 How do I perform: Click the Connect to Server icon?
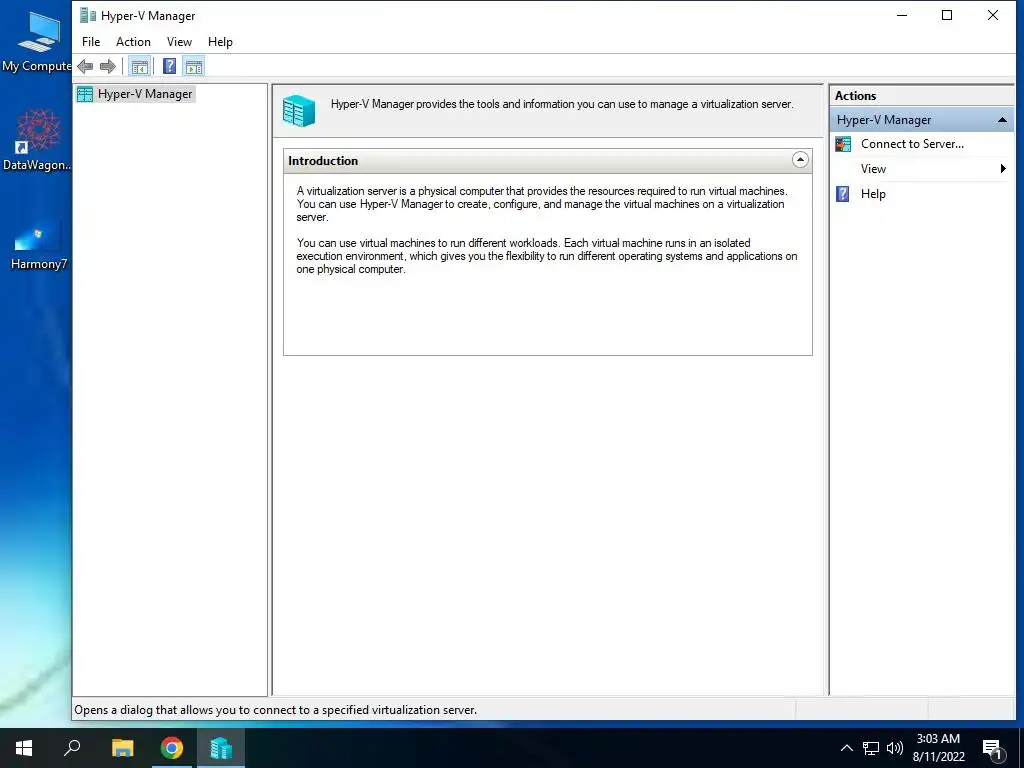point(843,144)
